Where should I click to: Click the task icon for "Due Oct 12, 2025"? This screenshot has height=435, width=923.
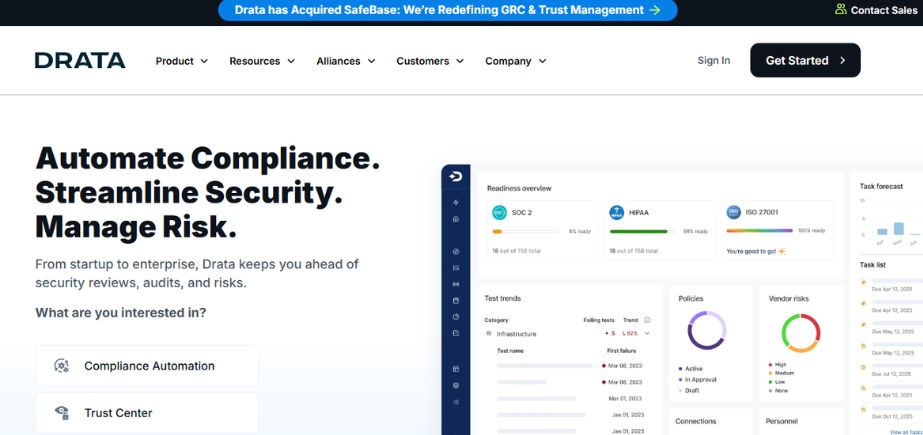864,409
